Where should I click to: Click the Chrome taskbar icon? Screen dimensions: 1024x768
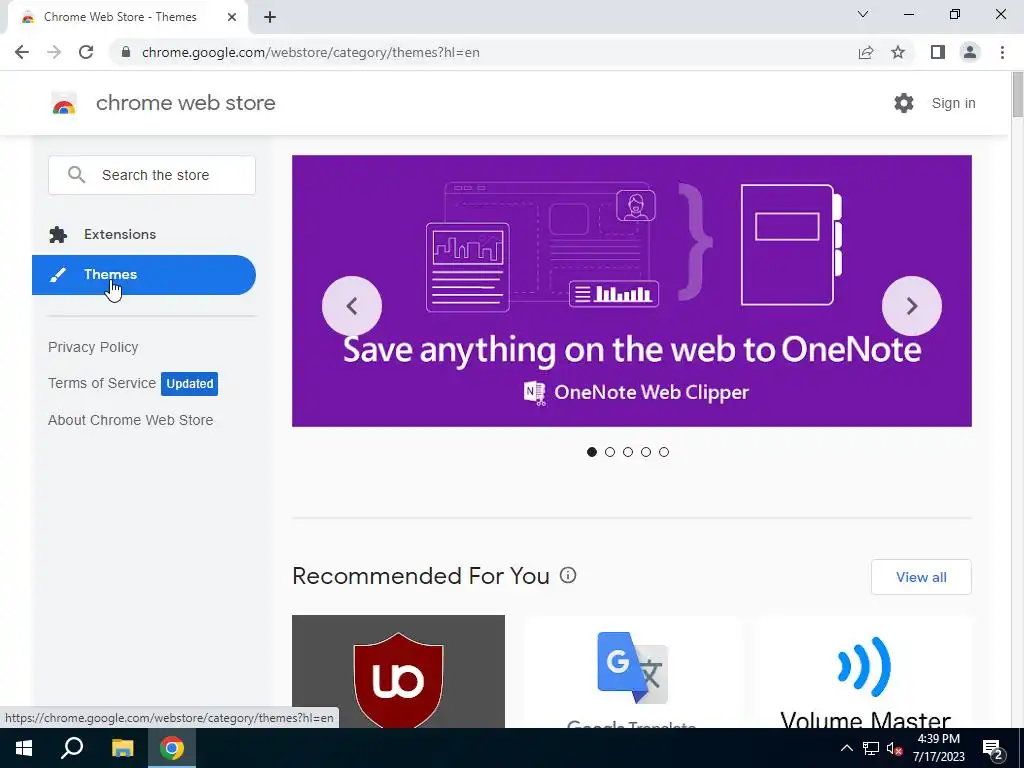(x=172, y=748)
